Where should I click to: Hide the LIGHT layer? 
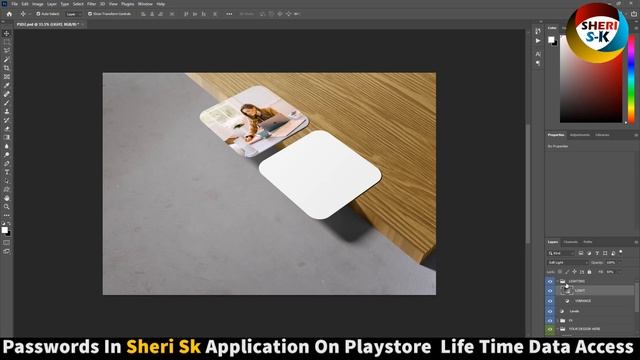point(550,291)
